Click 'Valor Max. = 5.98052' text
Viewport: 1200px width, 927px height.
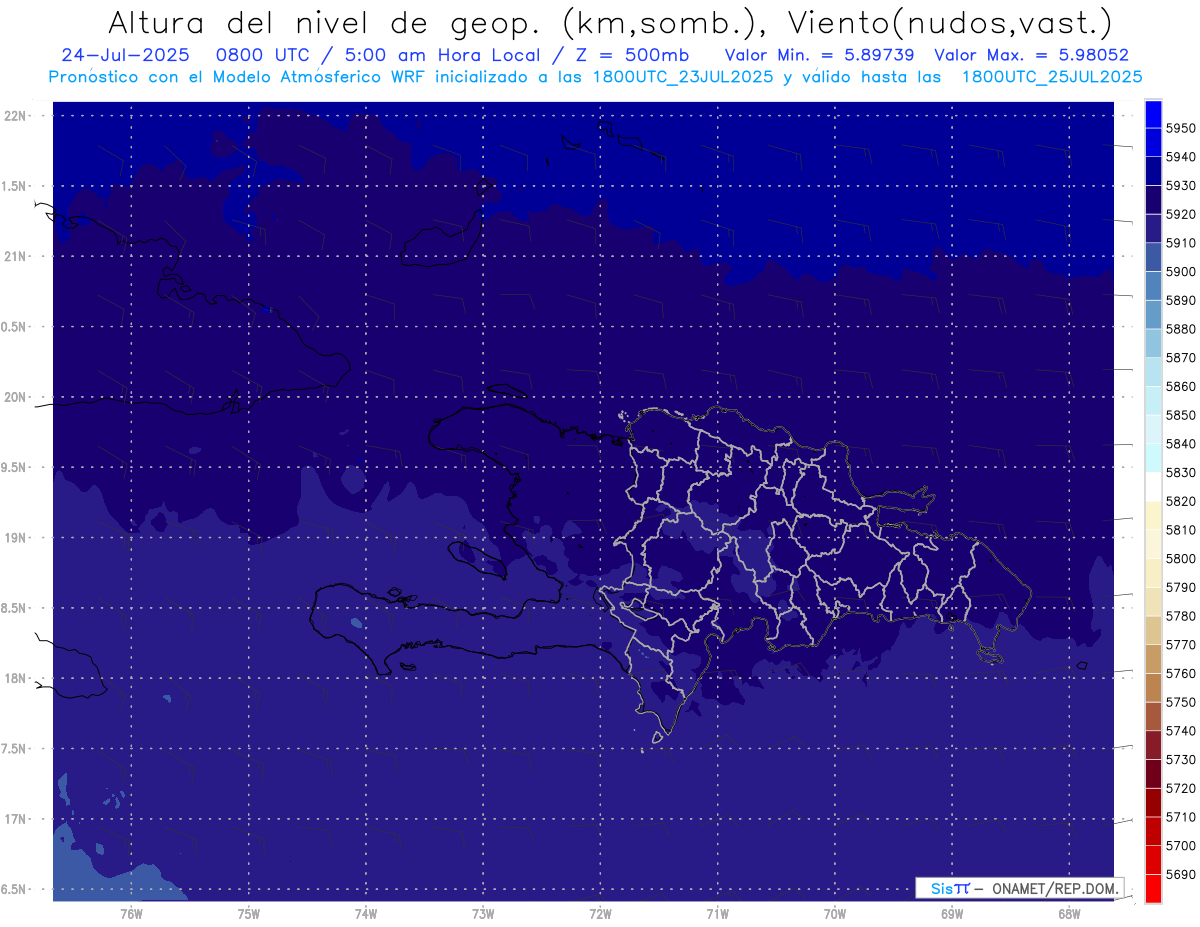coord(1031,55)
